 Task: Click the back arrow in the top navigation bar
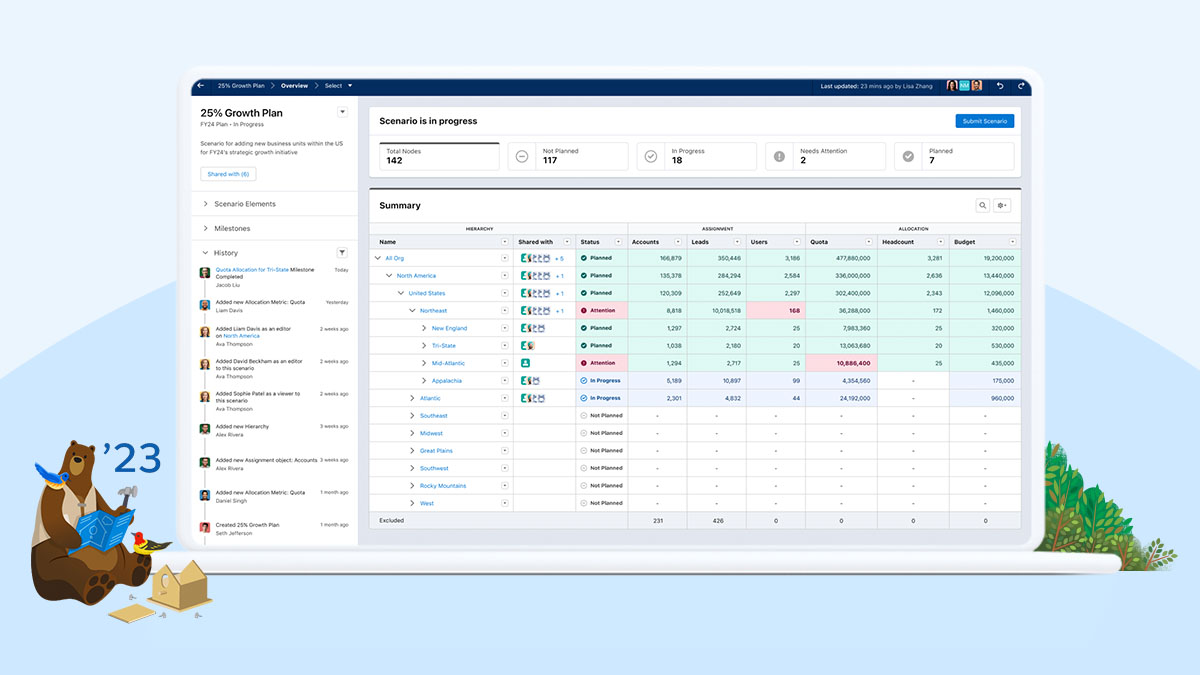click(x=200, y=86)
